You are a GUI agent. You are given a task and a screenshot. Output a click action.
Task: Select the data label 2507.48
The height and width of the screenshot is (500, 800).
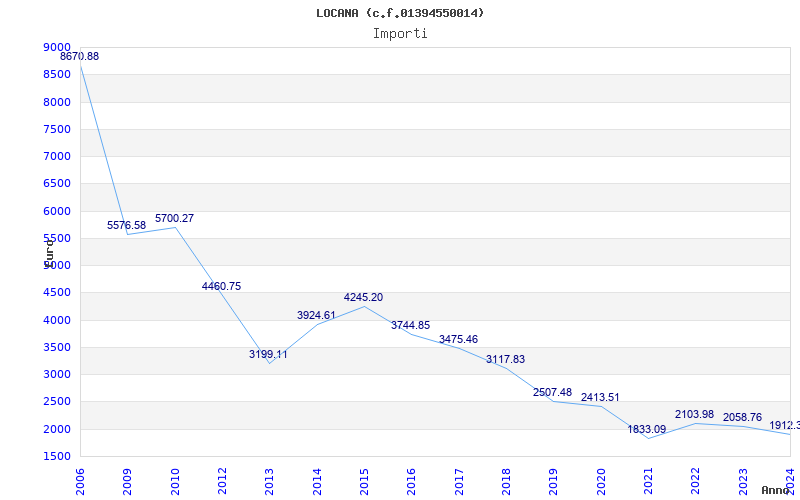(553, 392)
